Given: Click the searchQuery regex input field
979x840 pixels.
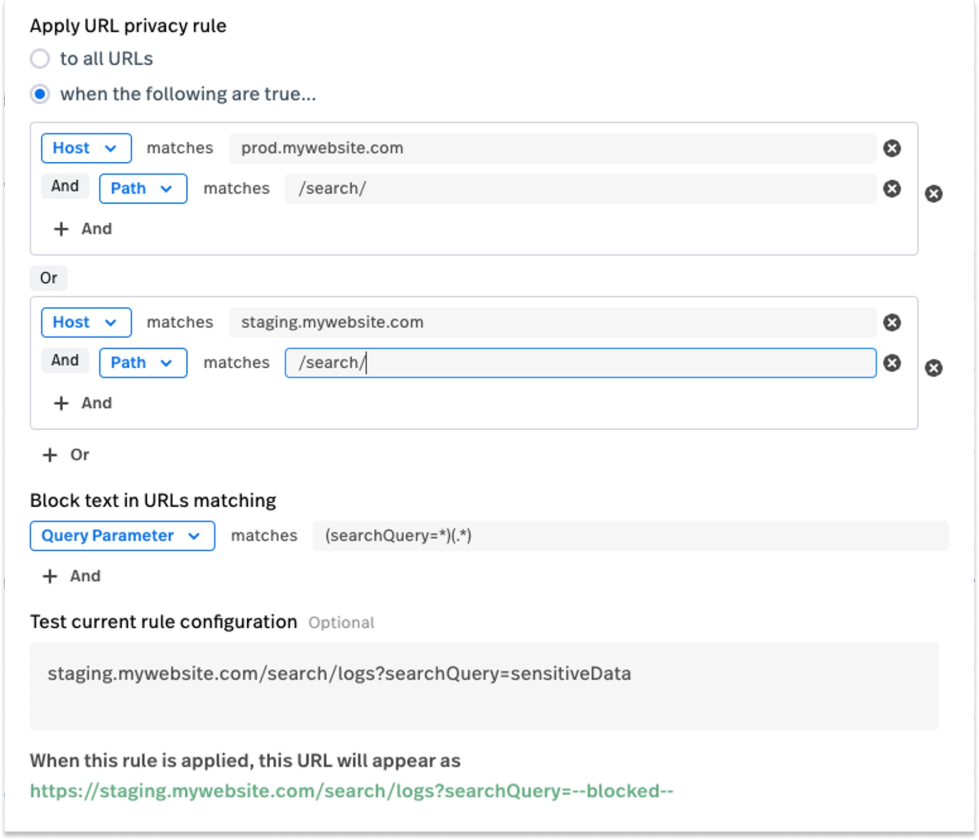Looking at the screenshot, I should 631,536.
